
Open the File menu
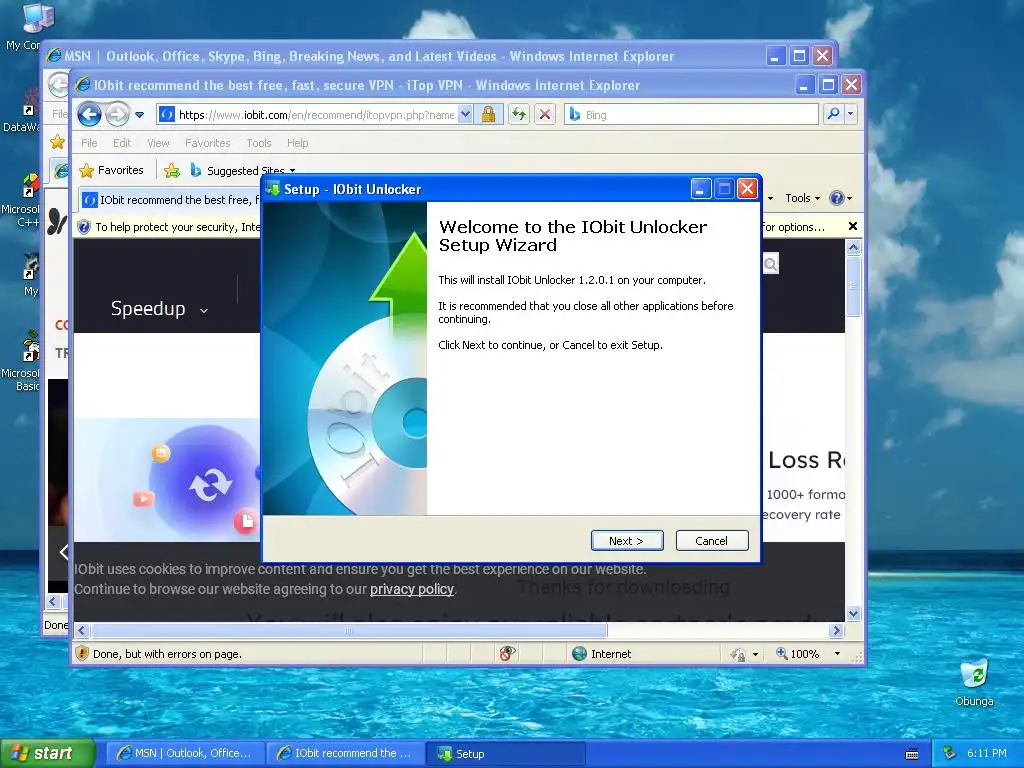pos(89,143)
